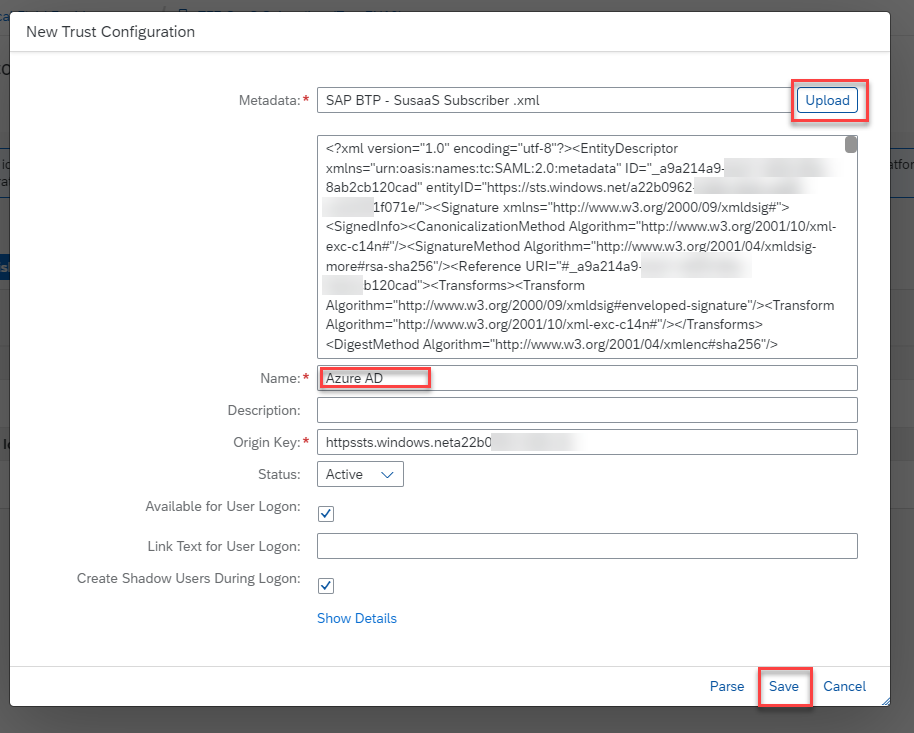Viewport: 914px width, 733px height.
Task: Click the empty Description field
Action: 587,410
